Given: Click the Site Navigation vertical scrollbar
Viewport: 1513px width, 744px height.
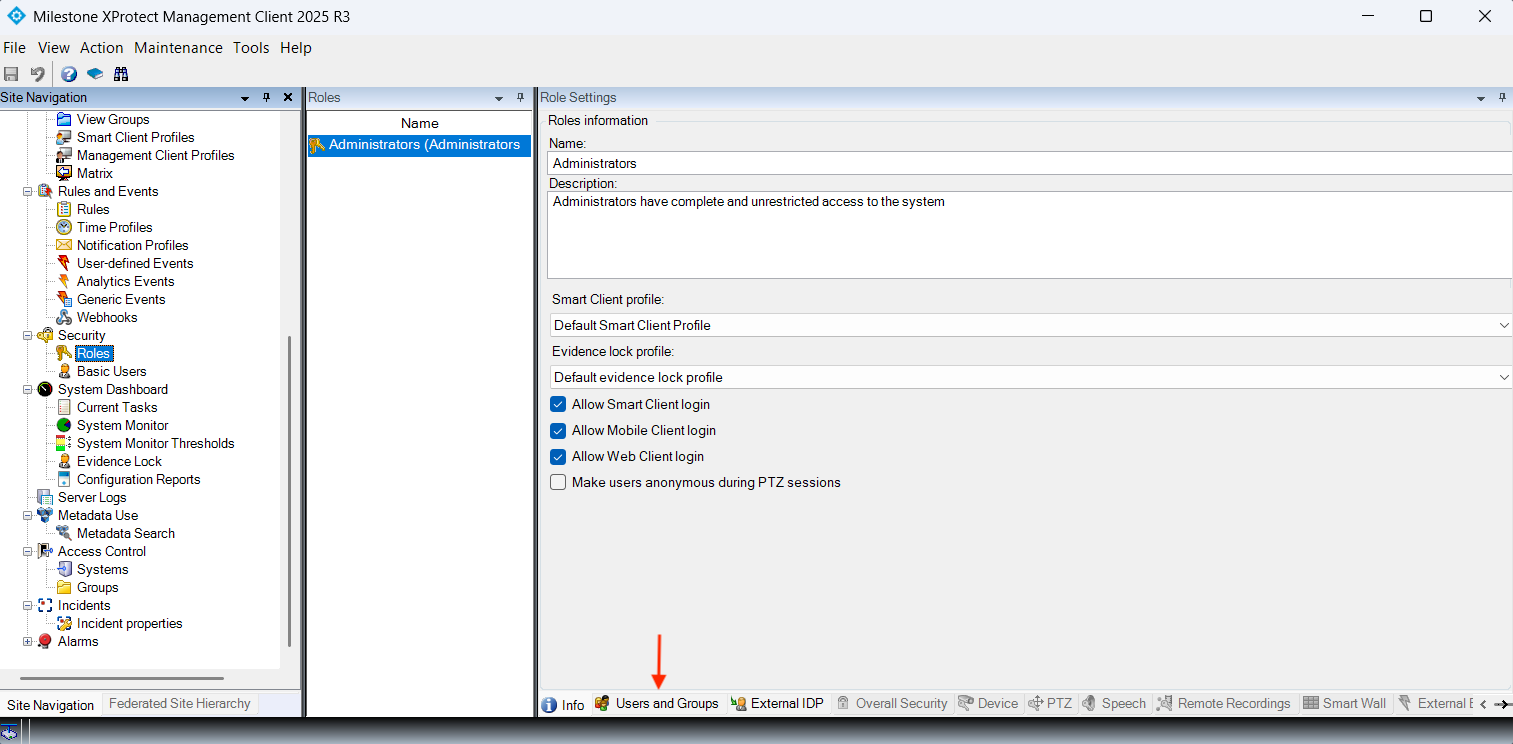Looking at the screenshot, I should pos(289,490).
